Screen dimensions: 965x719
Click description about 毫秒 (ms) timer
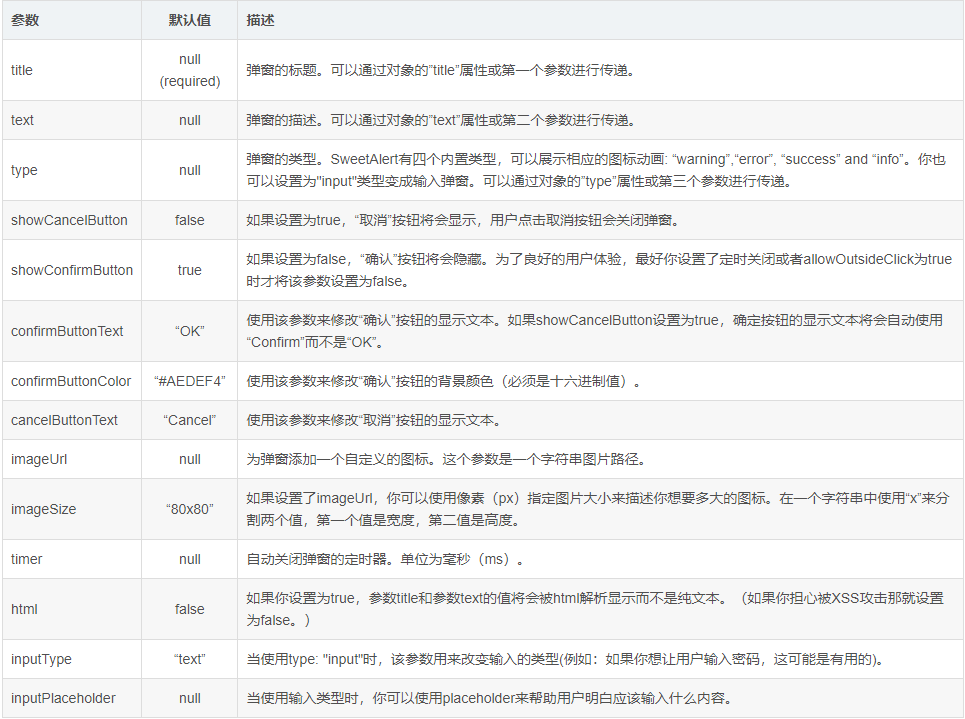point(385,559)
